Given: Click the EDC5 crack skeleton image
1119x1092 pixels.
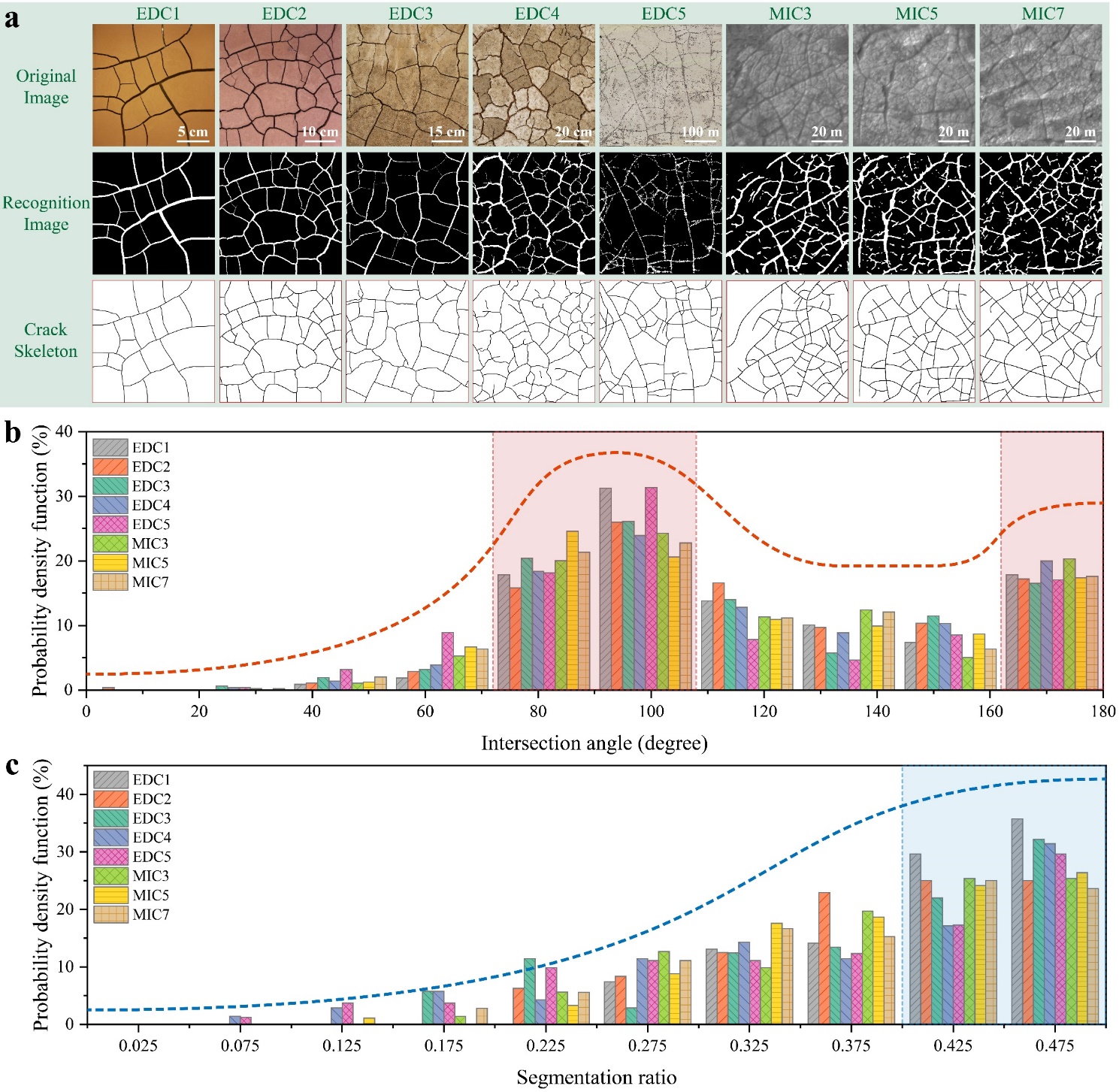Looking at the screenshot, I should 661,342.
